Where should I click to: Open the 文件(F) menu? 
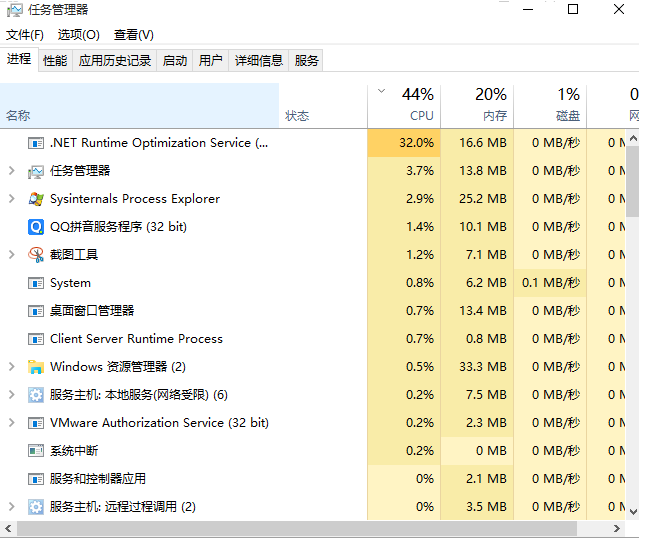point(25,35)
